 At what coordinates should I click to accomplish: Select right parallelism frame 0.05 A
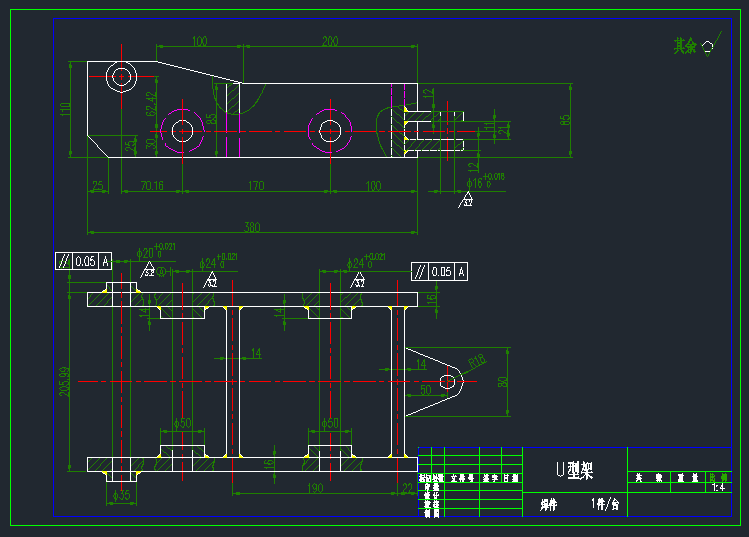(439, 271)
